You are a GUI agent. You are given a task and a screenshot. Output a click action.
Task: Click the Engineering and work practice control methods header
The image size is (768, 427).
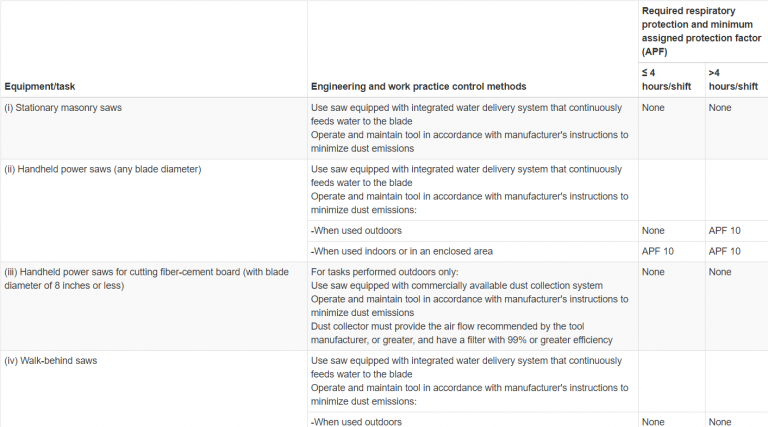[x=418, y=86]
